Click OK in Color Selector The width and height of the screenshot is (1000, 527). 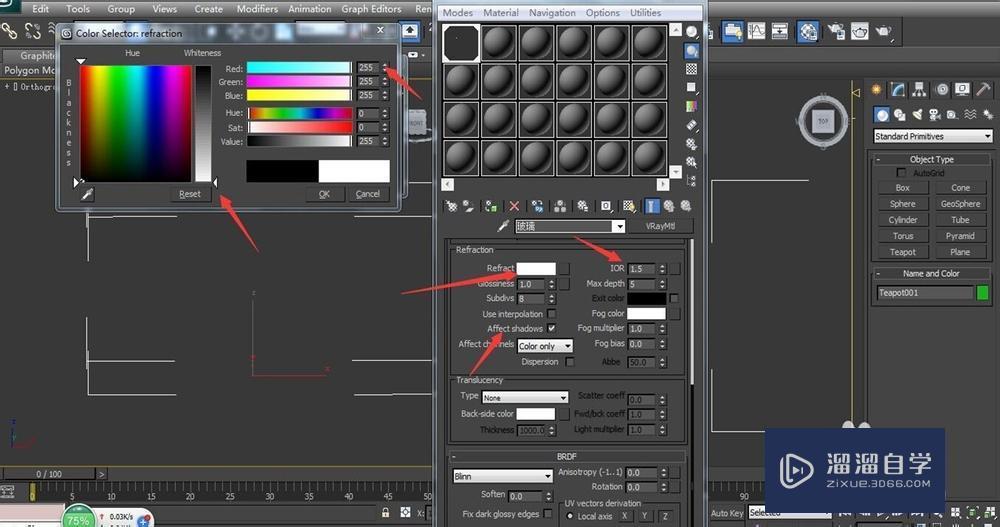pyautogui.click(x=324, y=194)
